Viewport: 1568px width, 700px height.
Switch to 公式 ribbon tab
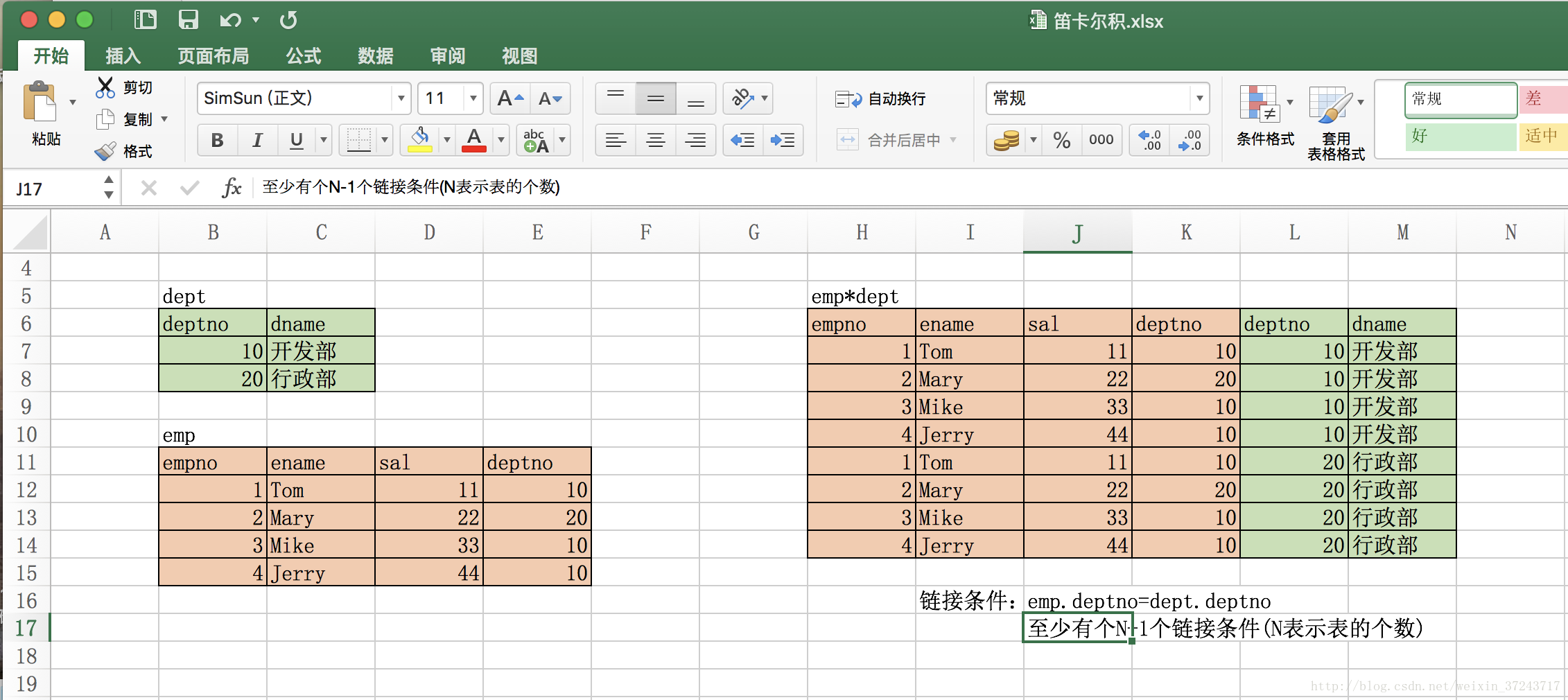(x=304, y=55)
